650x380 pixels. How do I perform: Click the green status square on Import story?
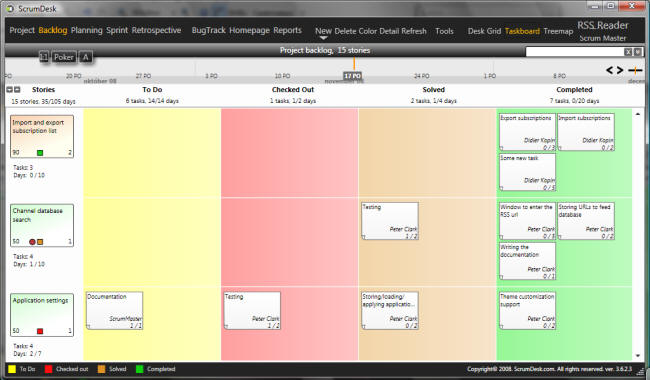(x=40, y=153)
